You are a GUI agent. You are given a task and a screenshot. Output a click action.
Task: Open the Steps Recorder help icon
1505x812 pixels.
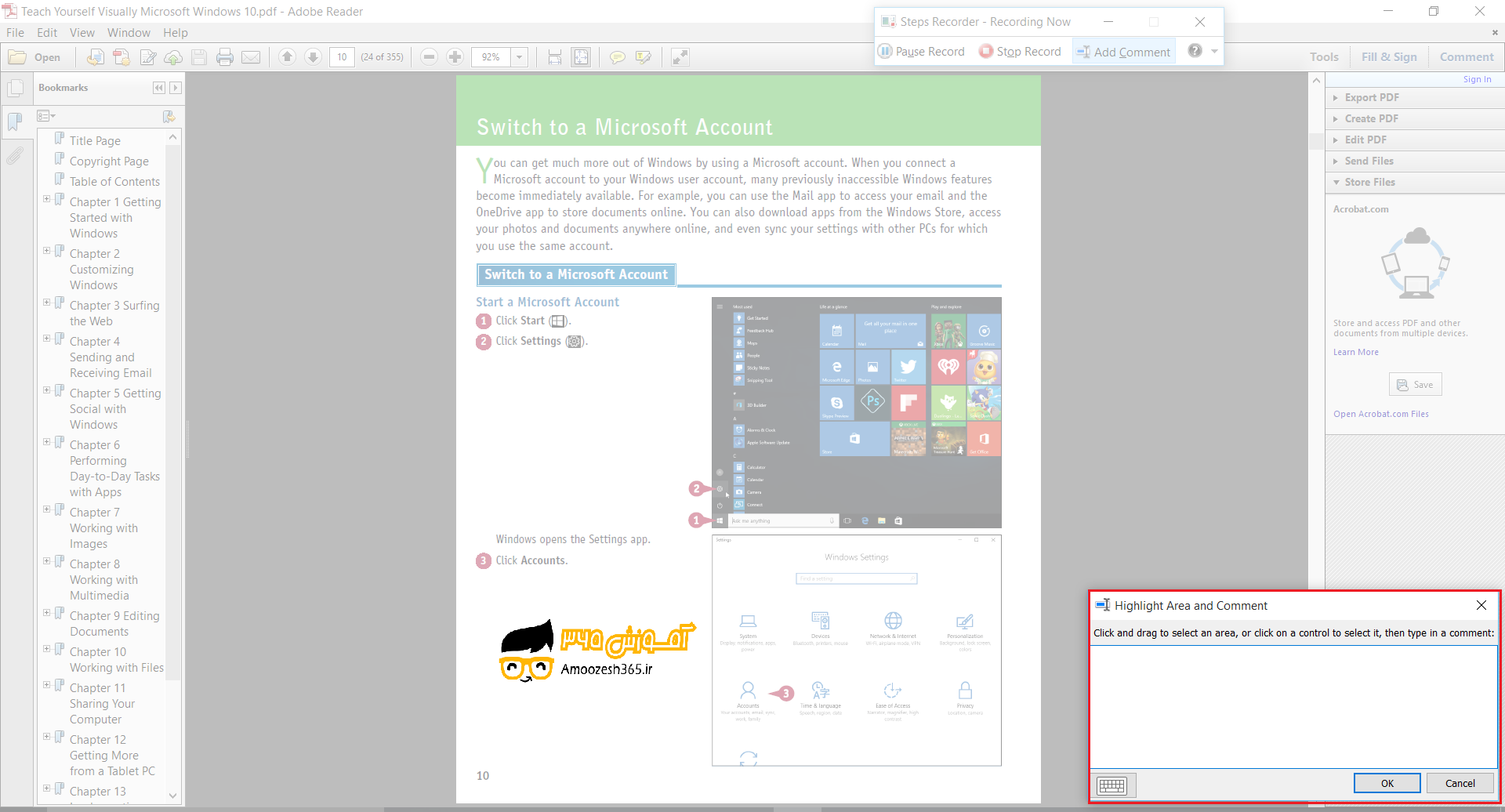1195,50
